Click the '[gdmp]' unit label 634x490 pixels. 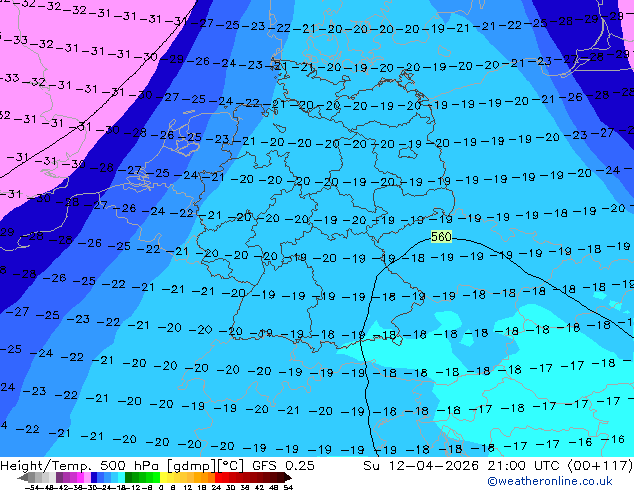click(x=192, y=466)
